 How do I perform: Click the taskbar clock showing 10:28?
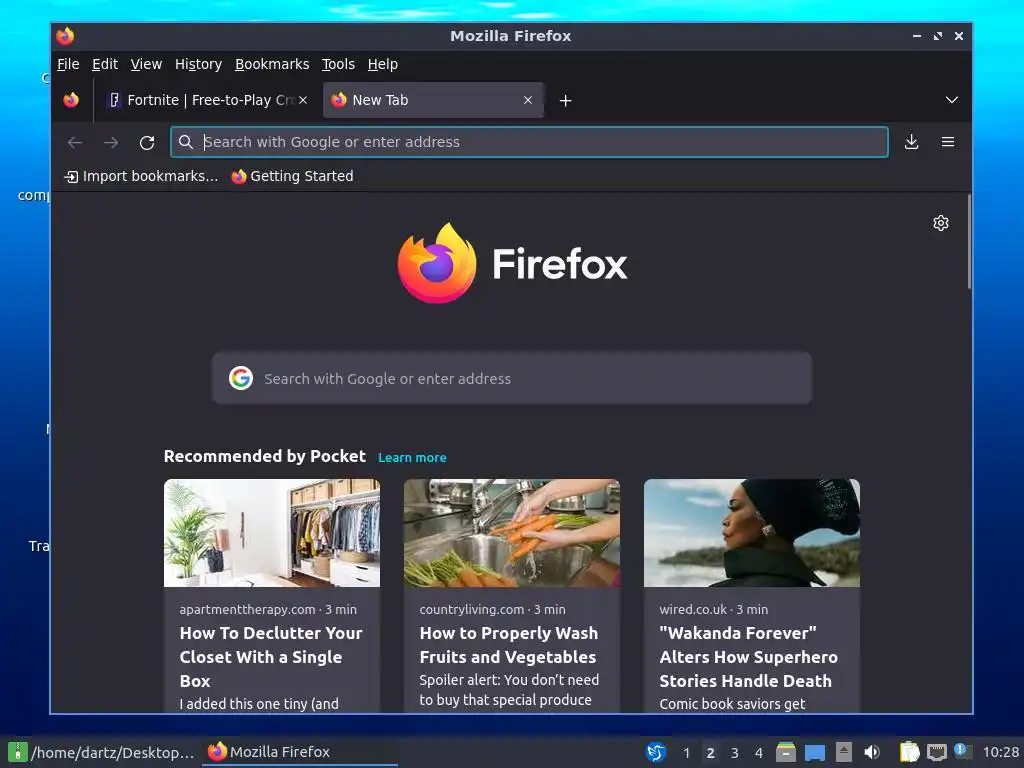click(1000, 752)
